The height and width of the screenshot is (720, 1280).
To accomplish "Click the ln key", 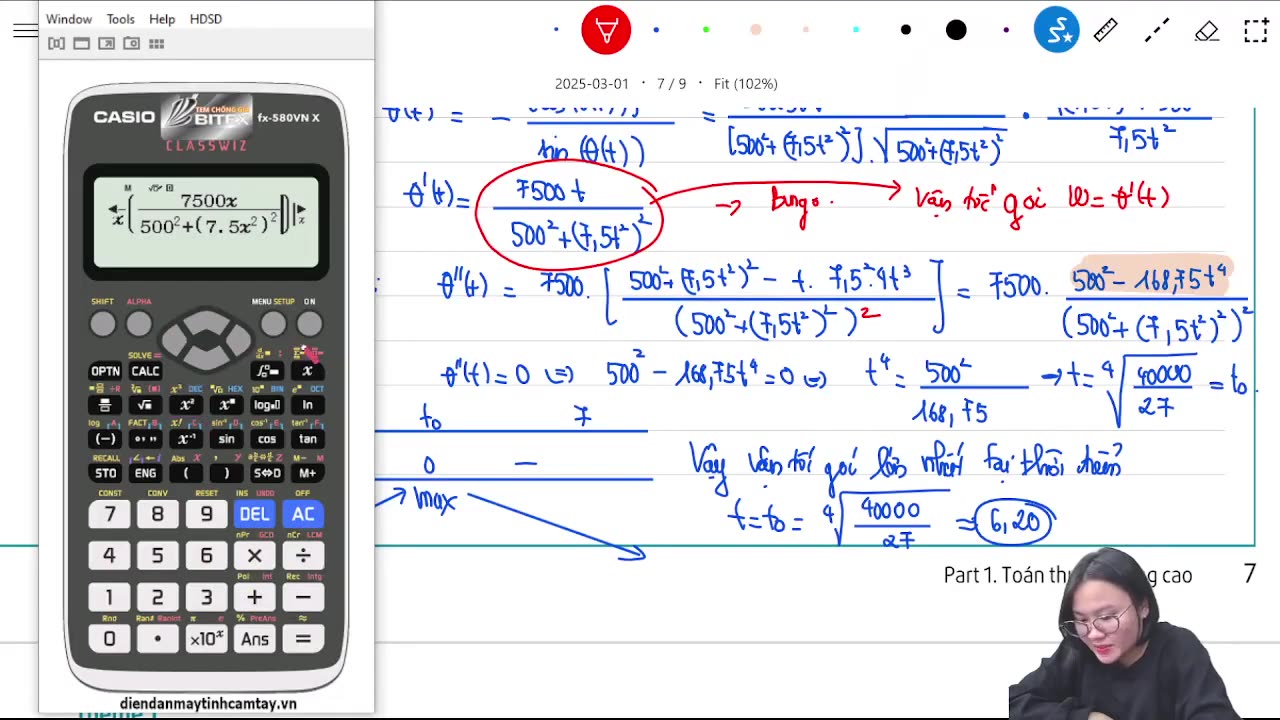I will (x=307, y=405).
